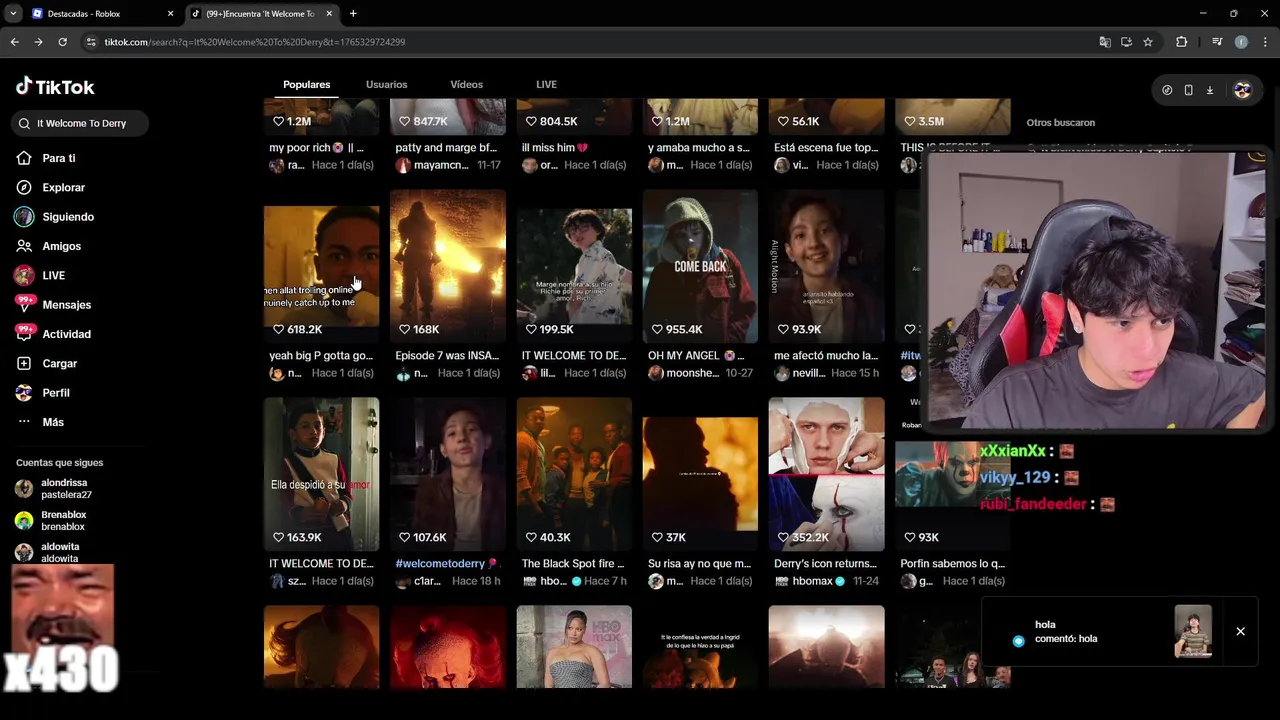Image resolution: width=1280 pixels, height=720 pixels.
Task: Open Chrome three-dot menu
Action: coord(1265,42)
